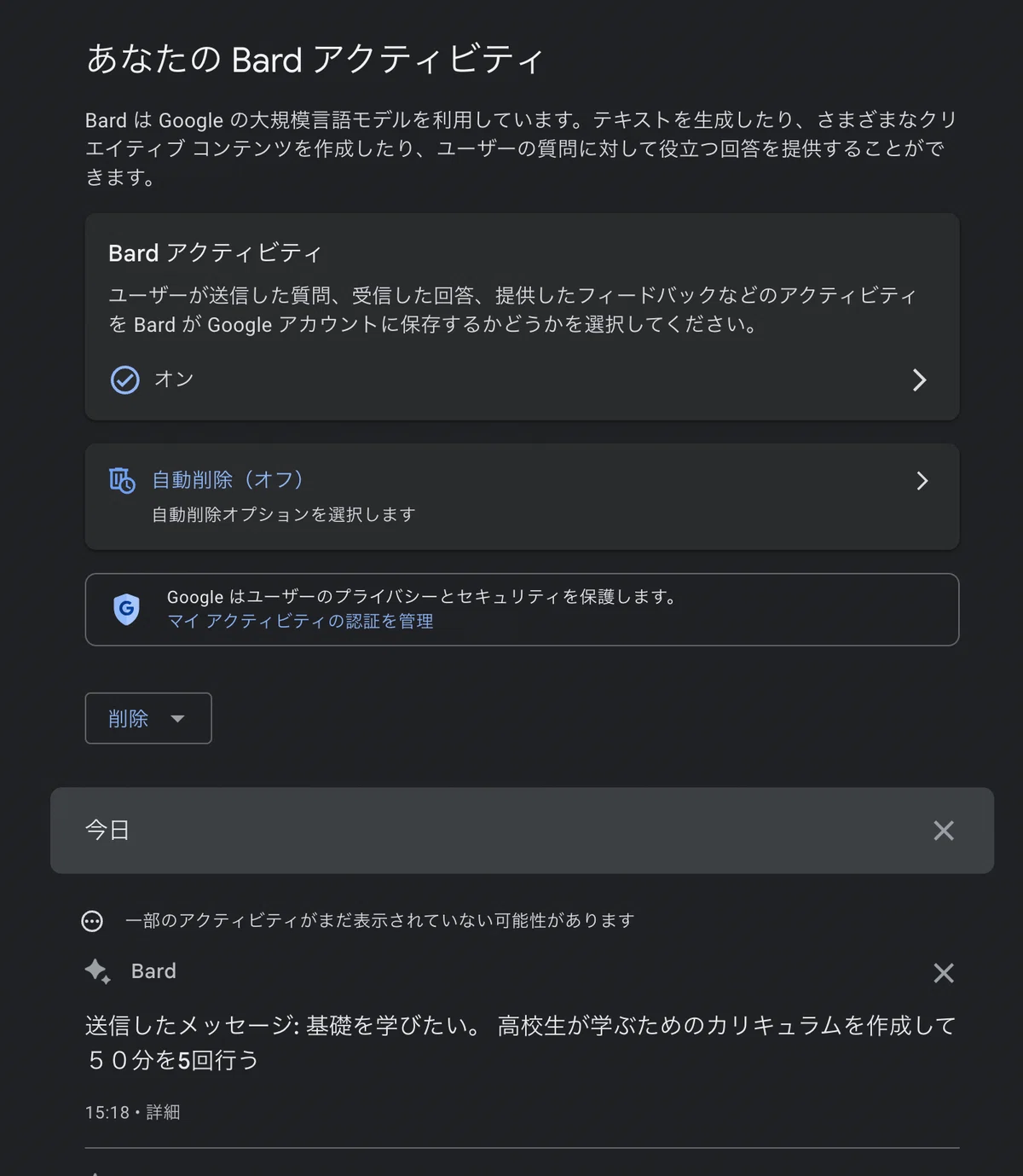Image resolution: width=1023 pixels, height=1176 pixels.
Task: Delete today's activity with the X icon
Action: tap(944, 831)
